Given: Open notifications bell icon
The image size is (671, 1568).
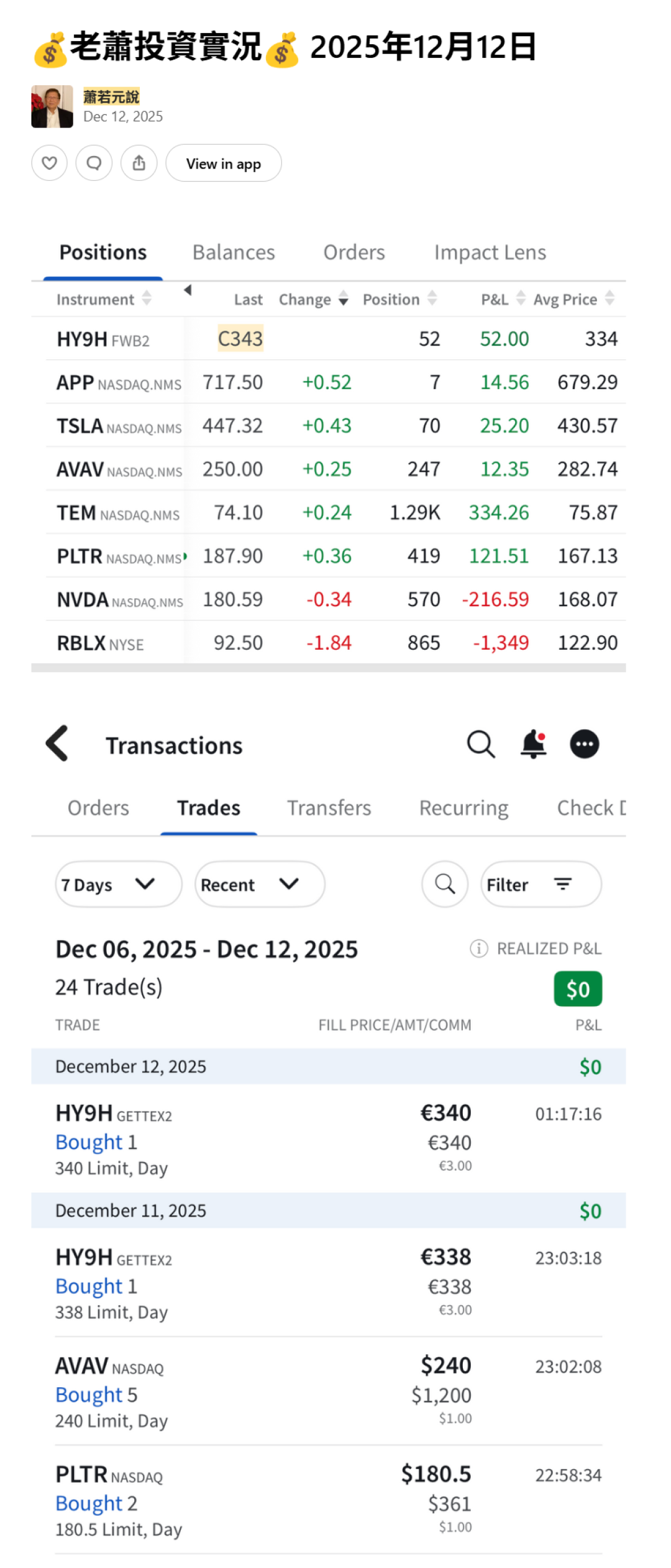Looking at the screenshot, I should pos(534,744).
